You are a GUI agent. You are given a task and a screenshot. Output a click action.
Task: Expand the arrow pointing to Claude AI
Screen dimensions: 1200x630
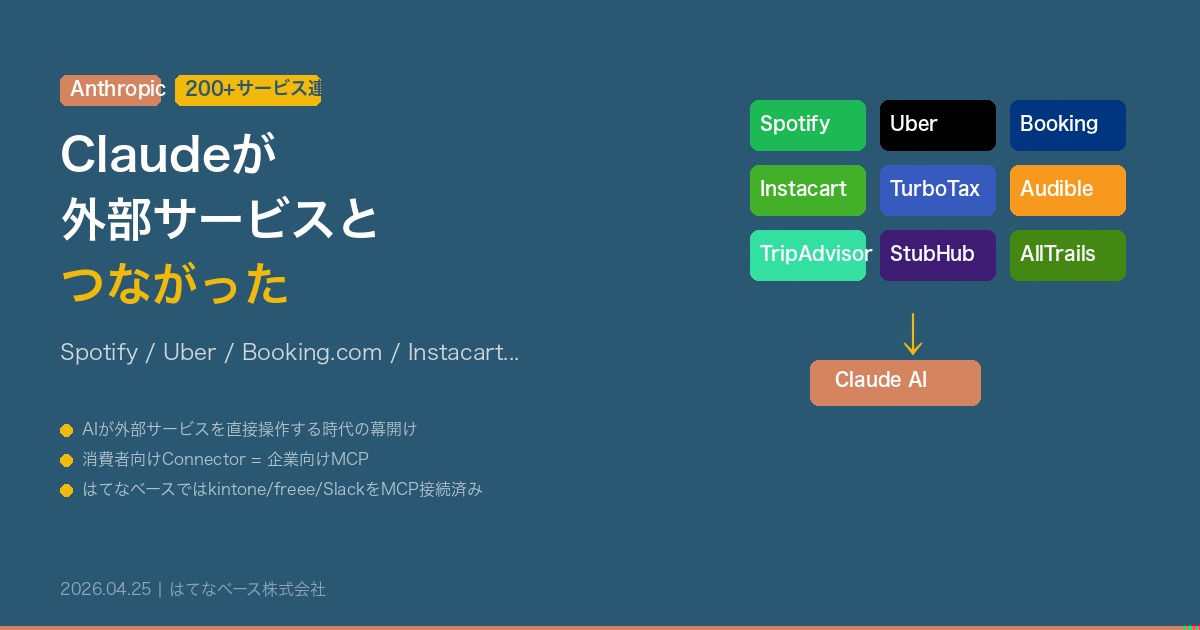913,333
